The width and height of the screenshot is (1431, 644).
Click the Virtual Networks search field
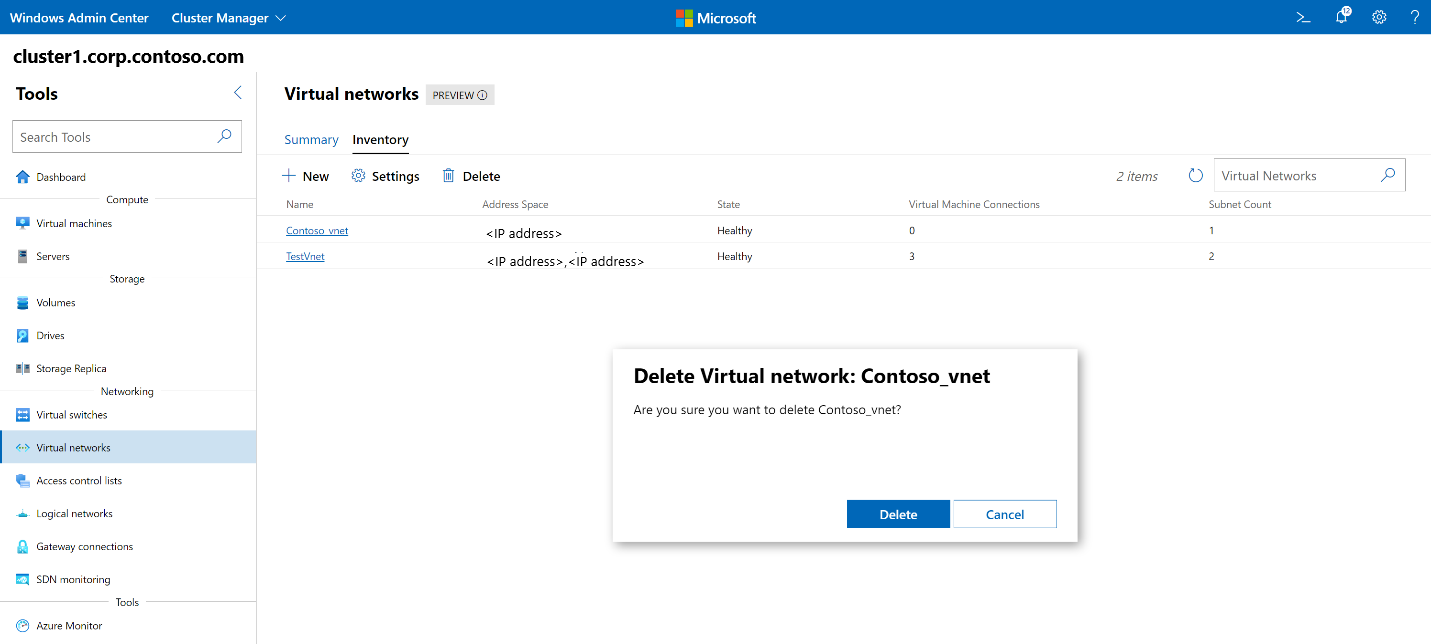1295,175
